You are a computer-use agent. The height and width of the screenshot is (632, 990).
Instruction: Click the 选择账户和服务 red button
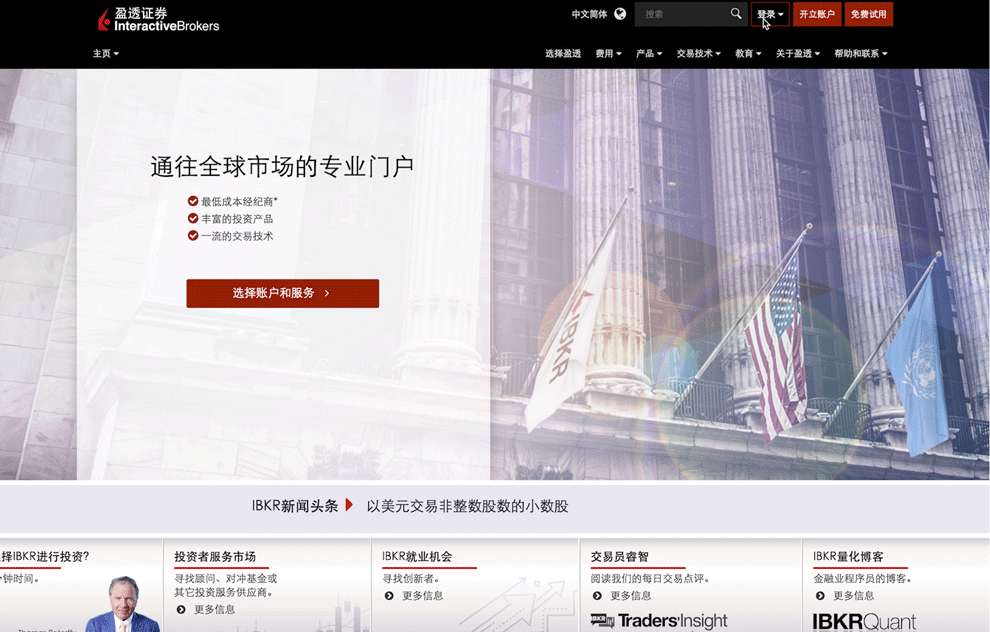[282, 293]
